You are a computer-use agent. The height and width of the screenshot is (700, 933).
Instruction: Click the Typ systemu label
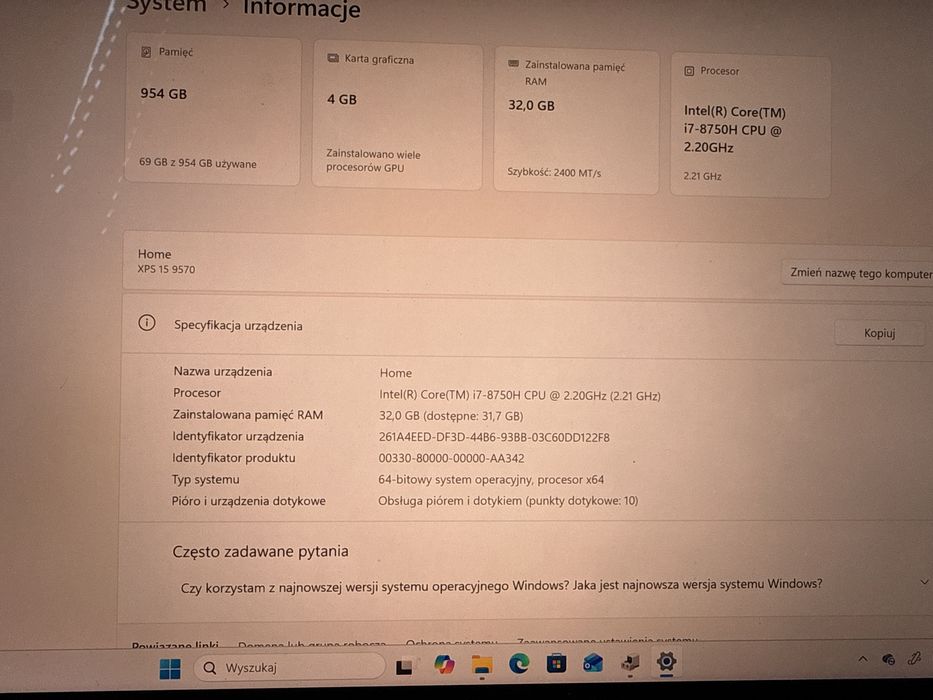205,479
